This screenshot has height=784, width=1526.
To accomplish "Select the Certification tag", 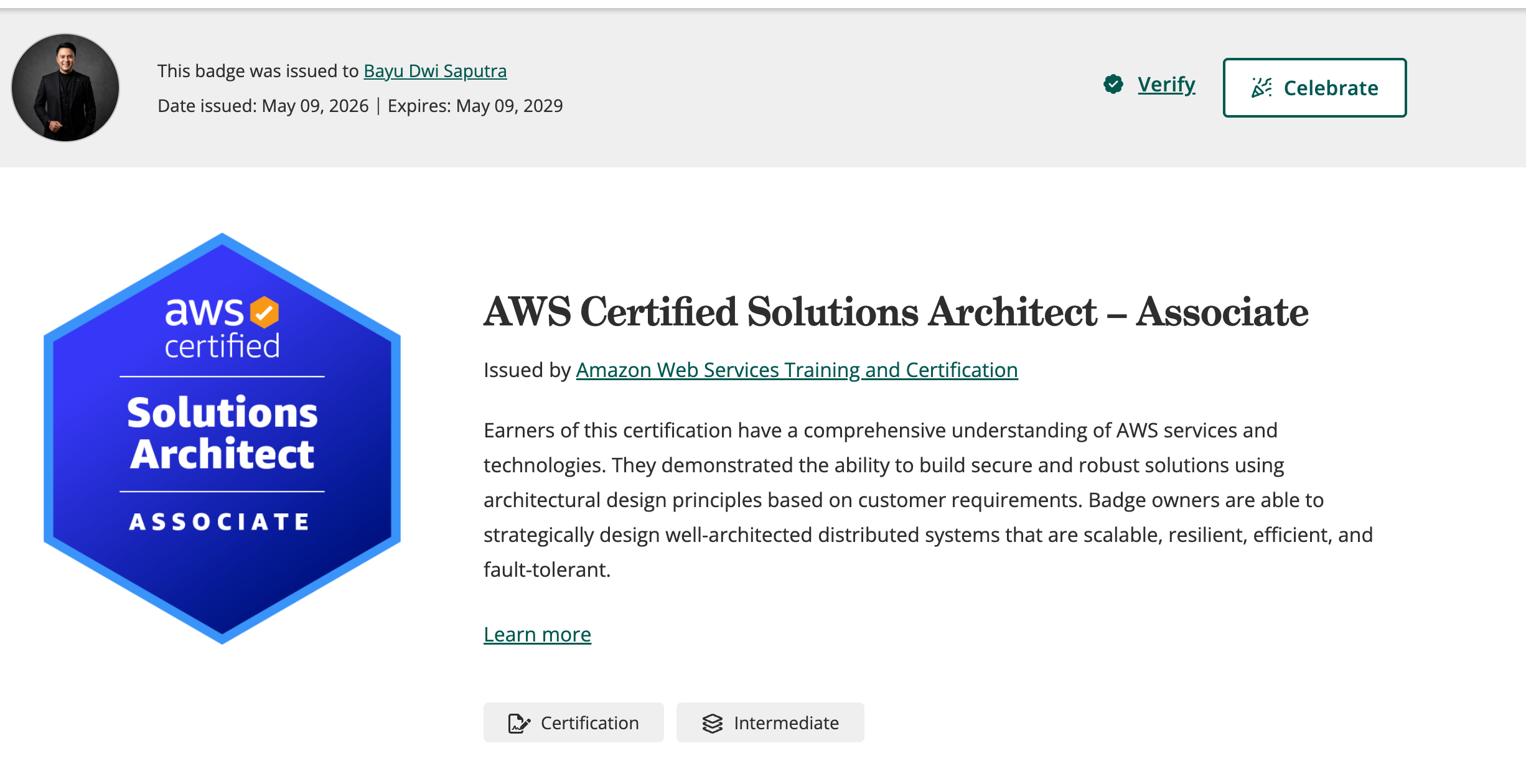I will (573, 722).
